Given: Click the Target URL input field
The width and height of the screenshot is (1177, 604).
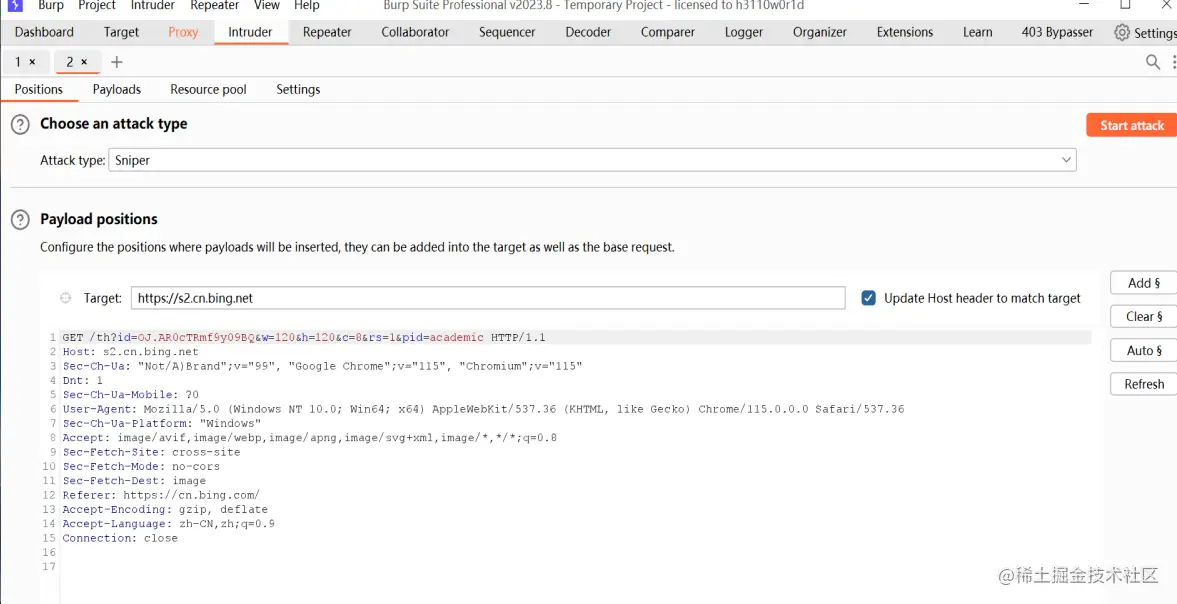Looking at the screenshot, I should pyautogui.click(x=488, y=298).
